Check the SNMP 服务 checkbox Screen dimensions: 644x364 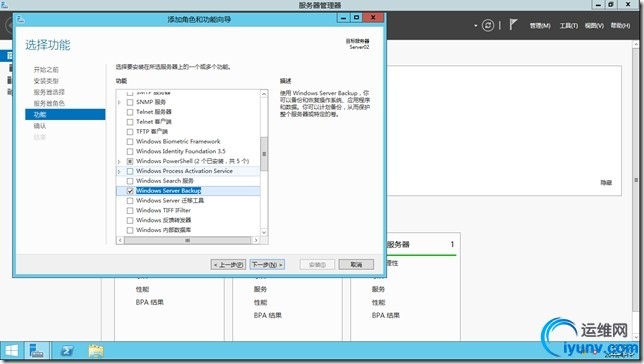tap(130, 102)
